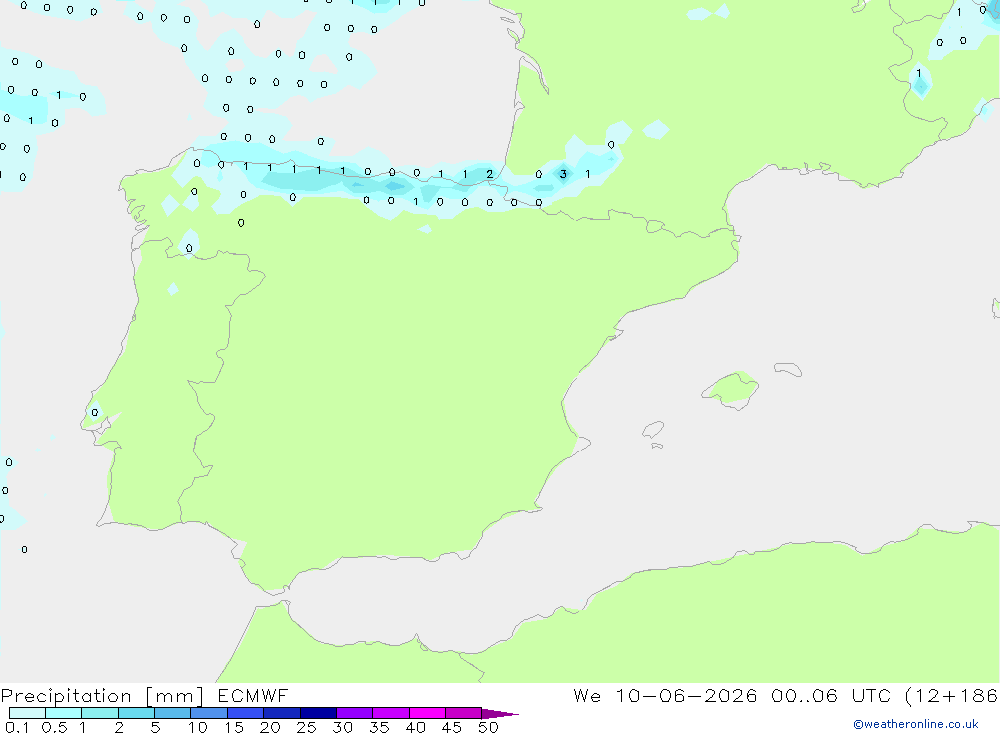Click the legend tick label '45'

click(x=452, y=727)
